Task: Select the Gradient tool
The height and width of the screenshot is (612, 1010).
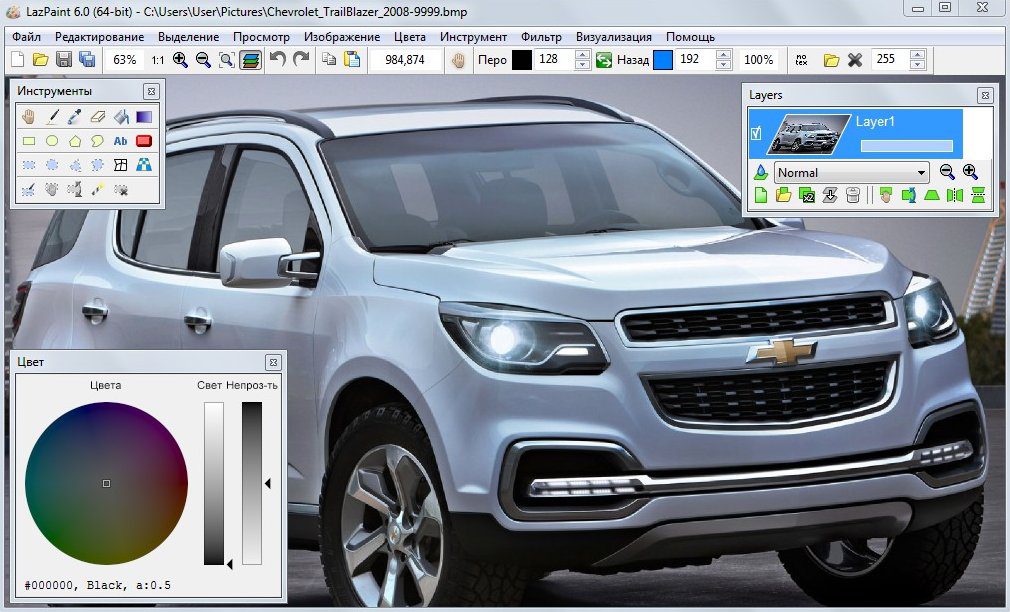Action: [x=144, y=117]
